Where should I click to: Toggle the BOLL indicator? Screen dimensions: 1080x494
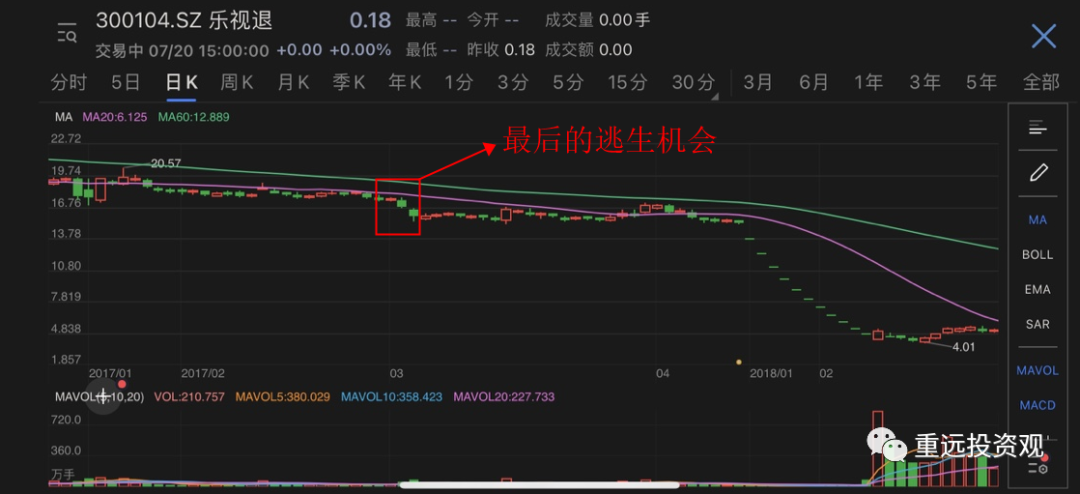coord(1037,254)
